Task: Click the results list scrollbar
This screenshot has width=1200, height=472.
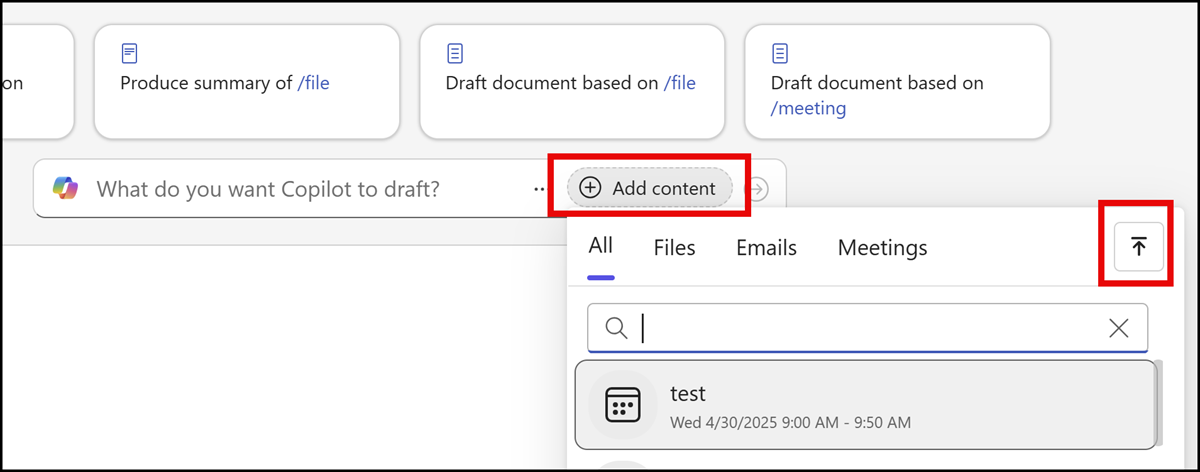Action: point(1158,405)
